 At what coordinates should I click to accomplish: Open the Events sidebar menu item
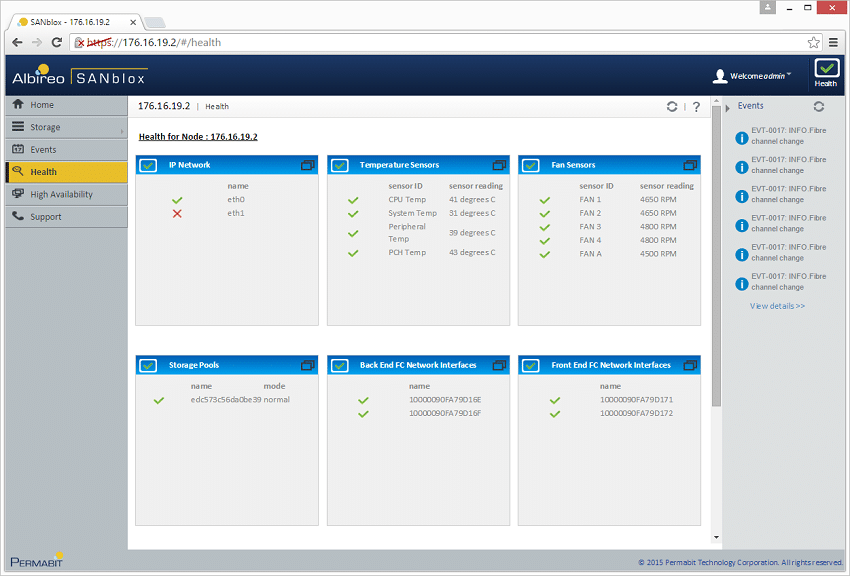pos(66,150)
